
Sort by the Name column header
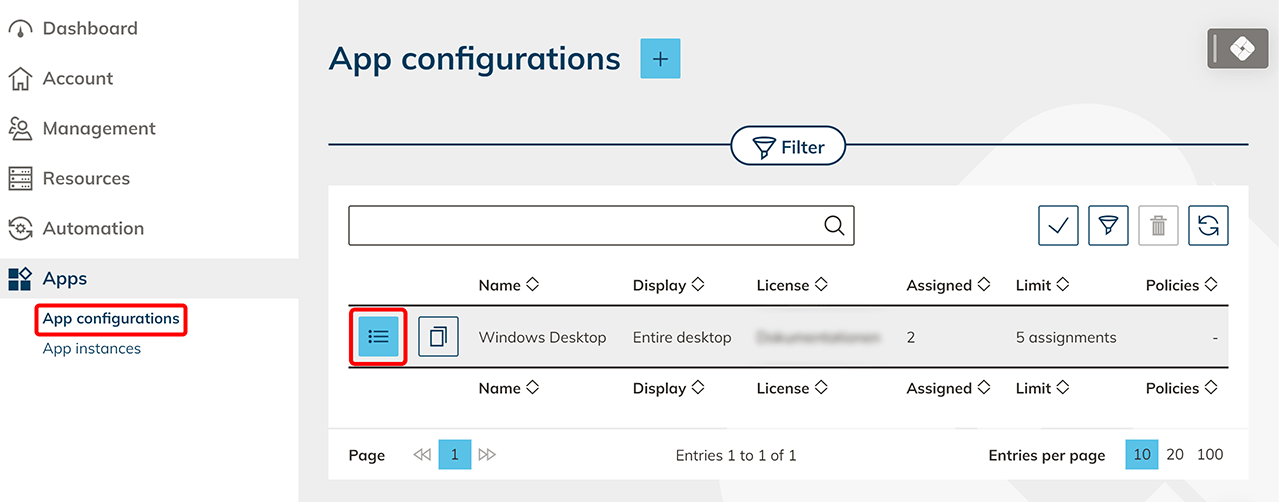click(x=508, y=285)
